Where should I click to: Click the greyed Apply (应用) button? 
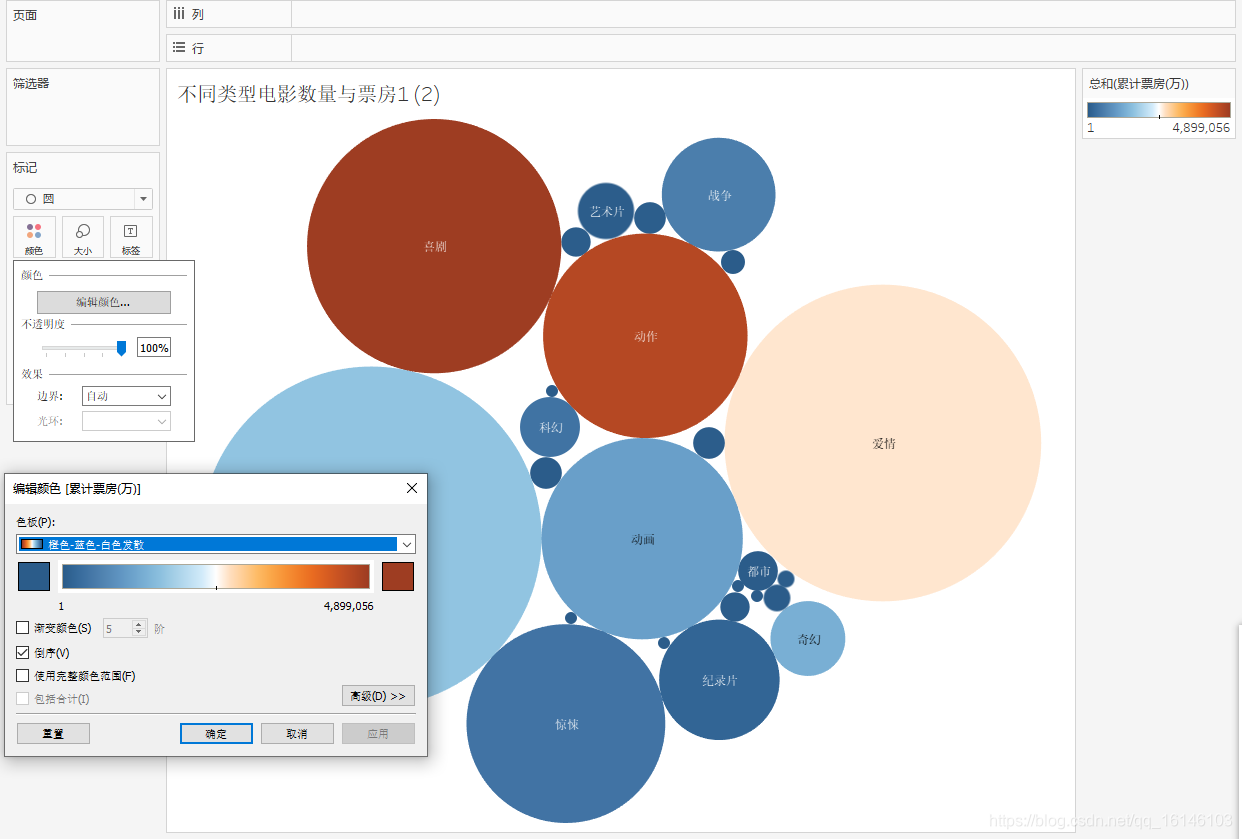(378, 734)
